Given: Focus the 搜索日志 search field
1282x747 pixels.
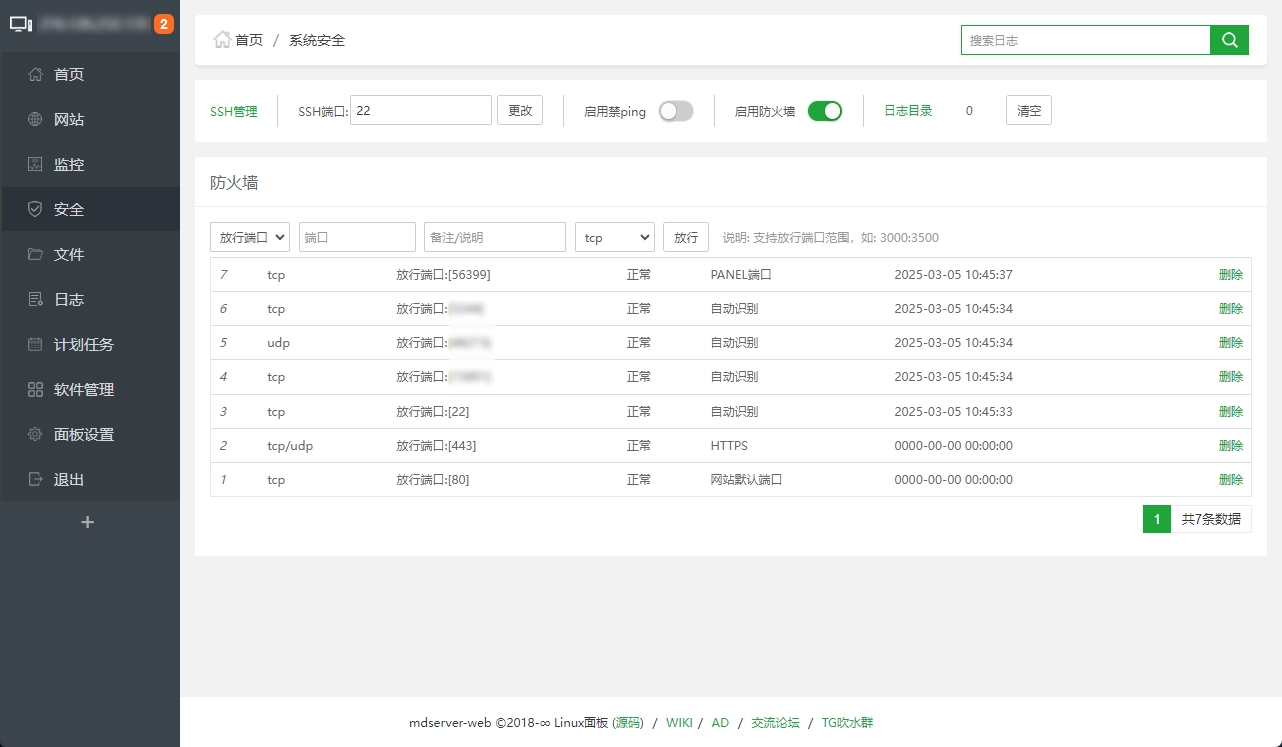Looking at the screenshot, I should [x=1085, y=40].
